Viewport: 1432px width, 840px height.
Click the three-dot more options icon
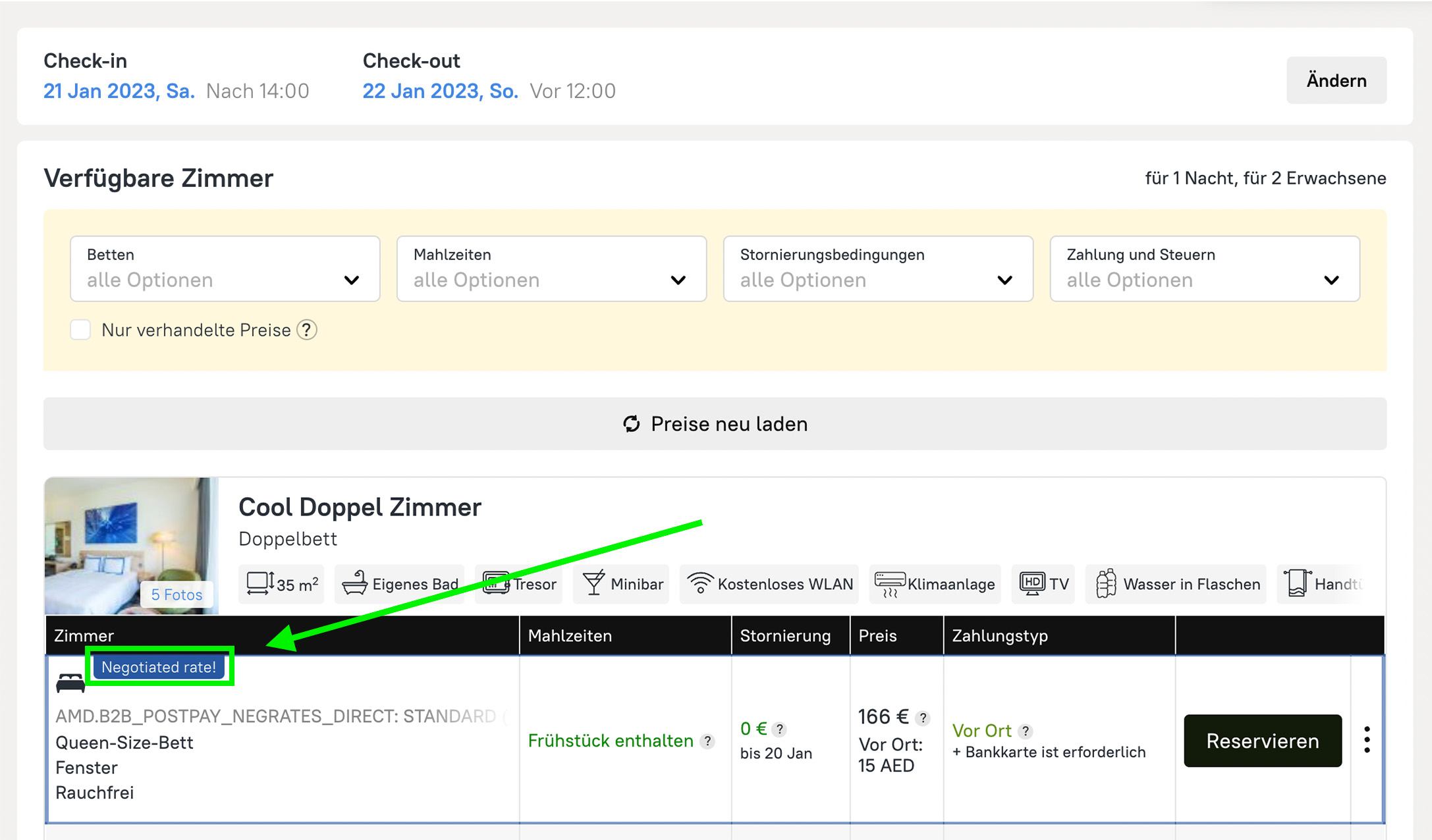coord(1367,740)
